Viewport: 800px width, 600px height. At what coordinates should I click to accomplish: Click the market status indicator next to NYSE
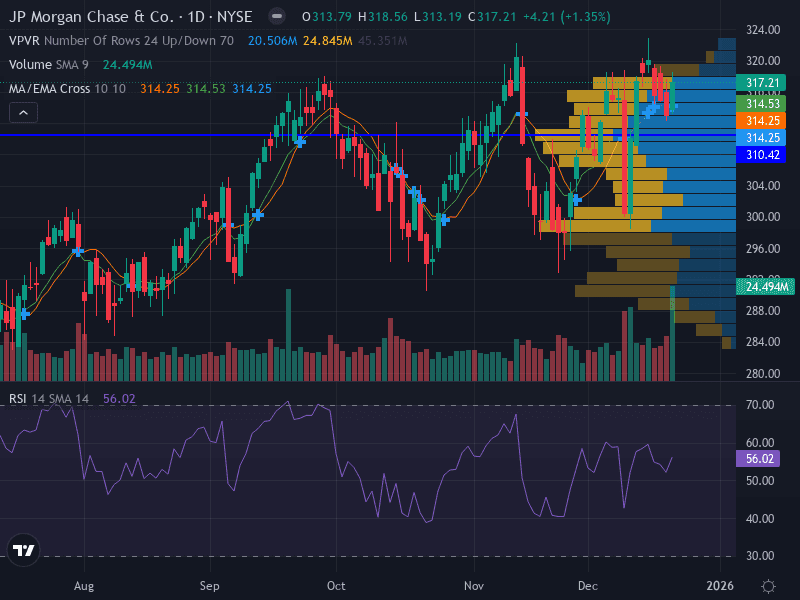coord(277,16)
